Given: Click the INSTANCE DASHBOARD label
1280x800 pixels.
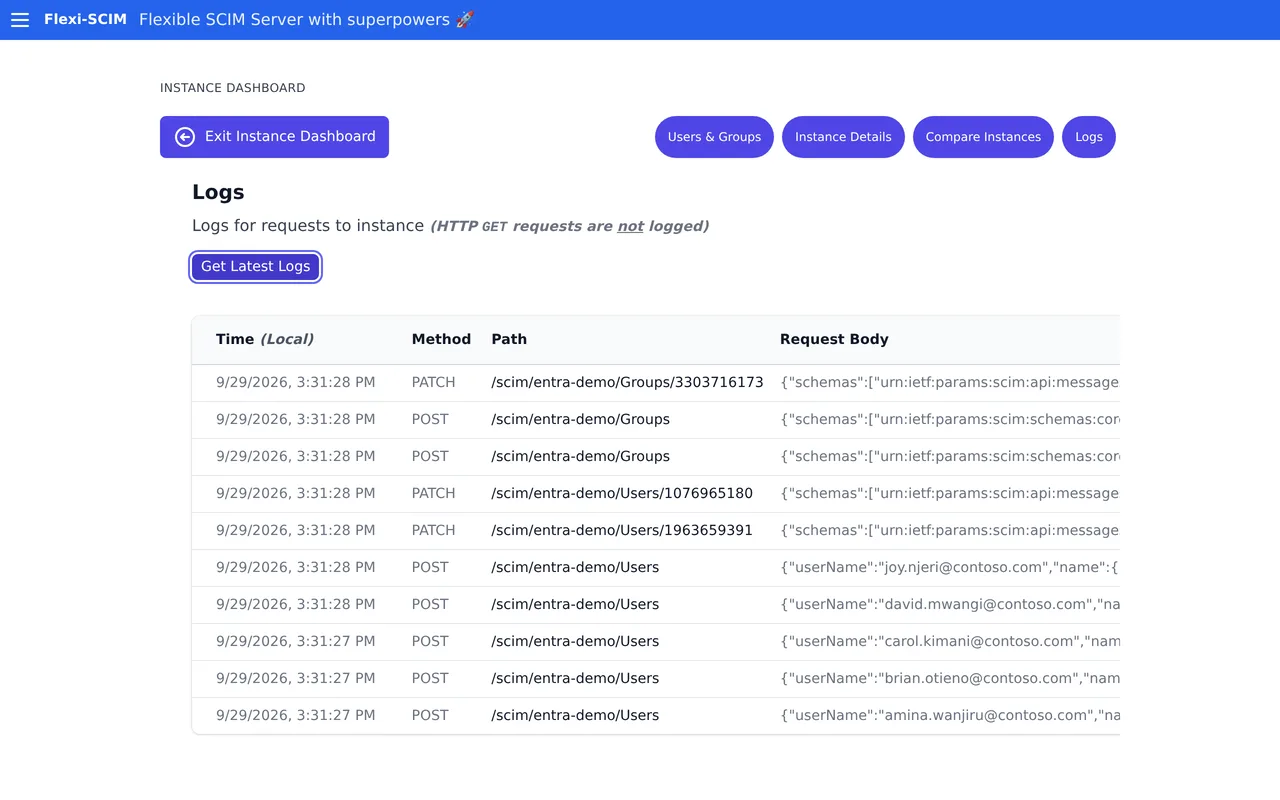Looking at the screenshot, I should click(232, 88).
